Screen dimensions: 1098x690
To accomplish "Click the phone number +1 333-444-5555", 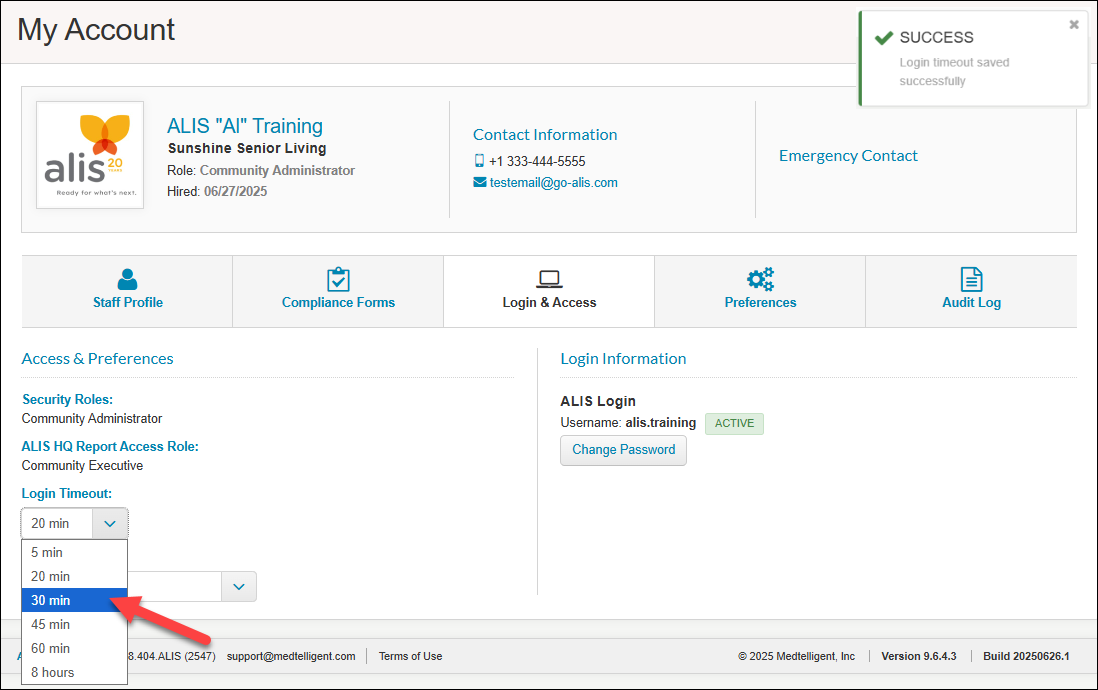I will coord(537,161).
